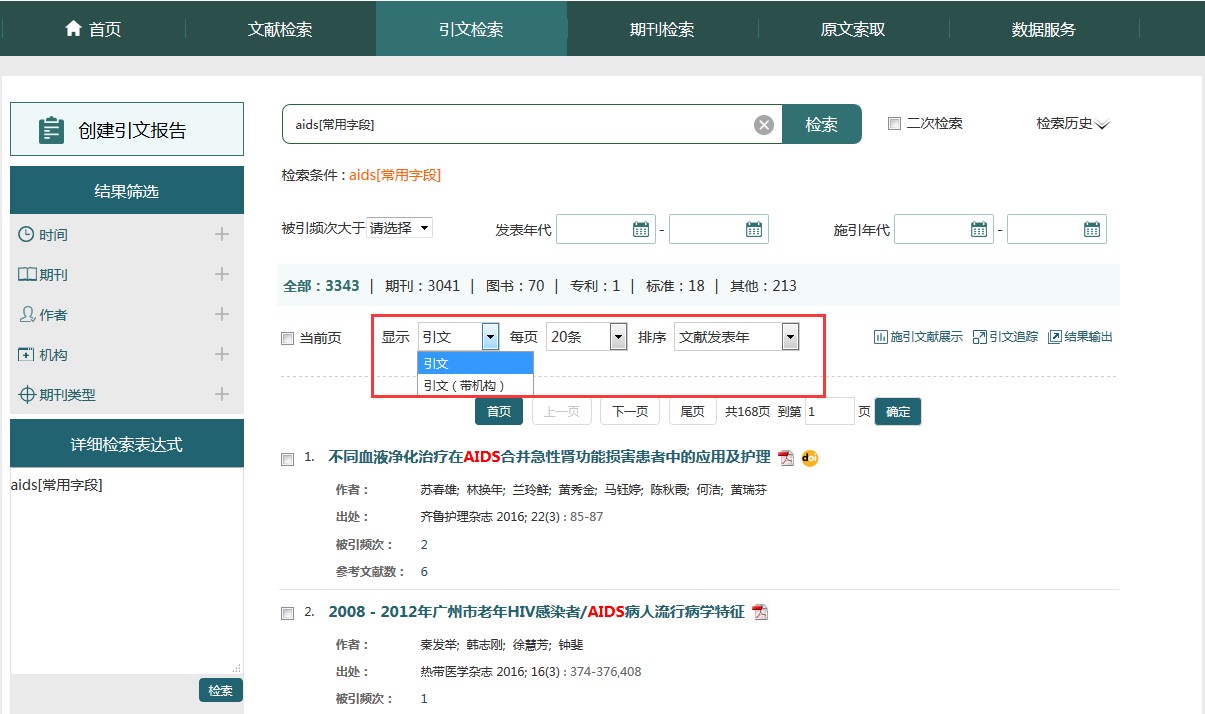Enable the 二次检索 checkbox

click(895, 124)
